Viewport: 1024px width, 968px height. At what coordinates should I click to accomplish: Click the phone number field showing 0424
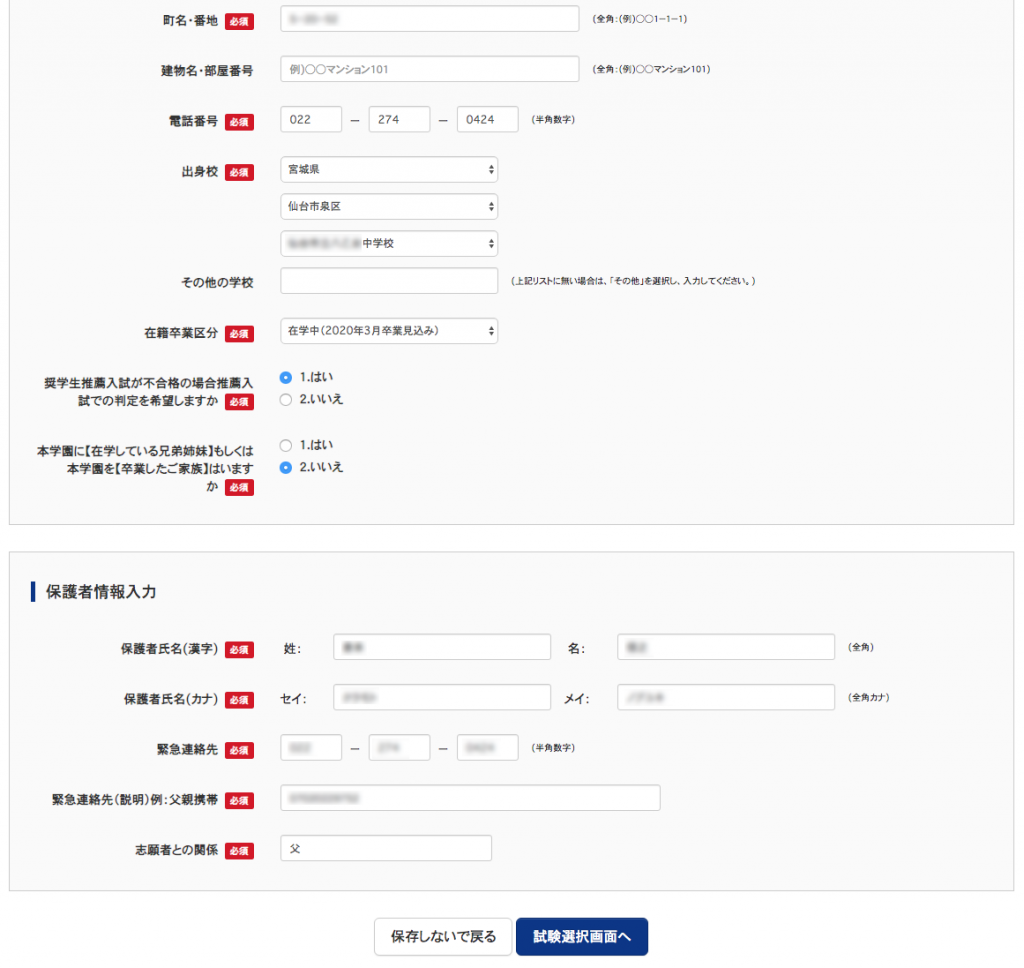click(487, 120)
